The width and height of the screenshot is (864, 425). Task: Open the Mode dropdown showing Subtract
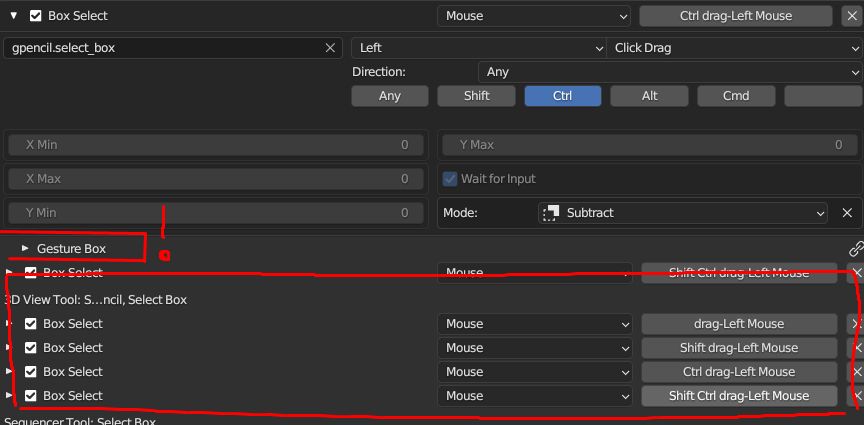(682, 213)
